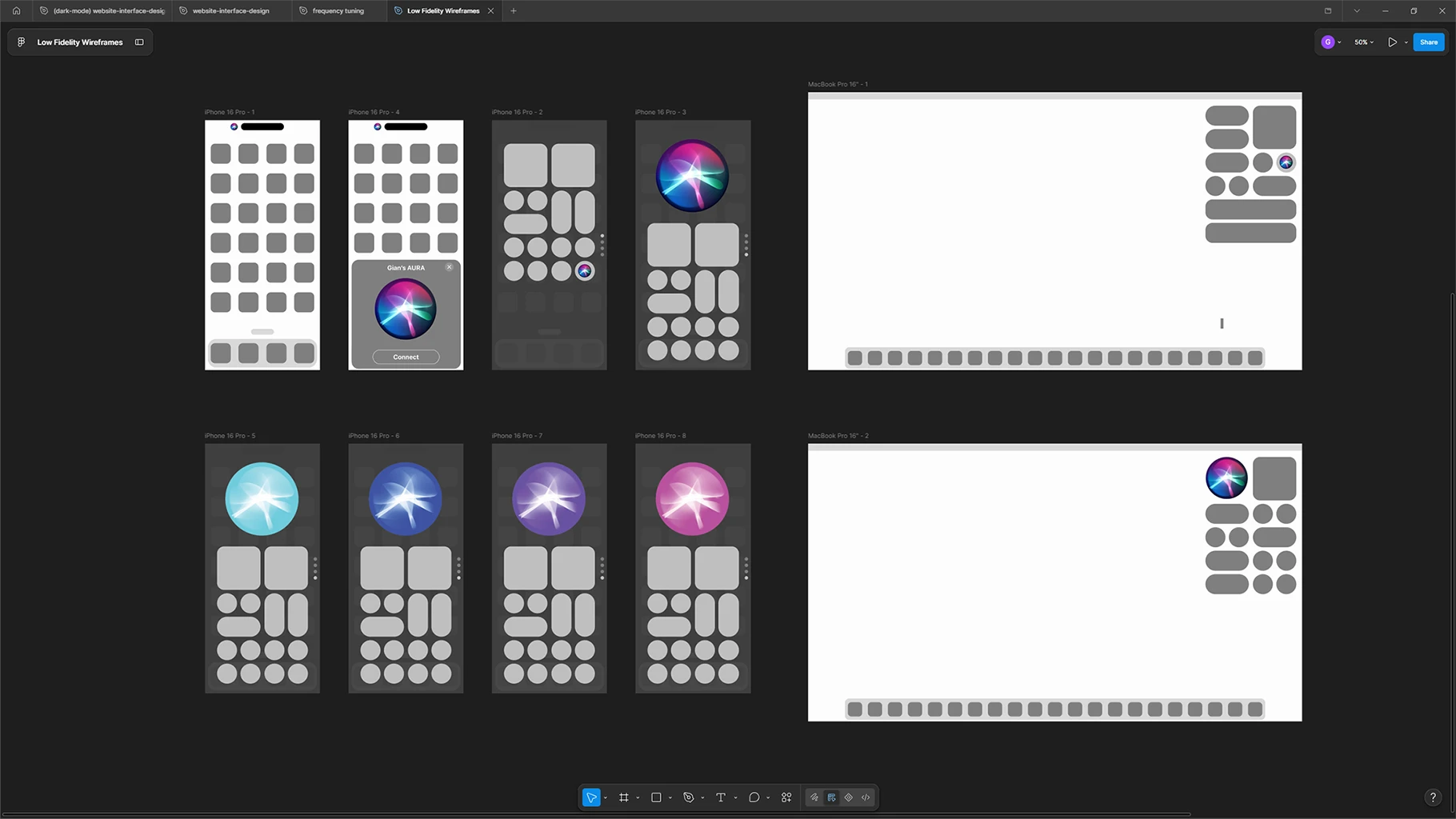Switch to the diamond-icon mode in bottom toolbar
Image resolution: width=1456 pixels, height=819 pixels.
[x=849, y=797]
